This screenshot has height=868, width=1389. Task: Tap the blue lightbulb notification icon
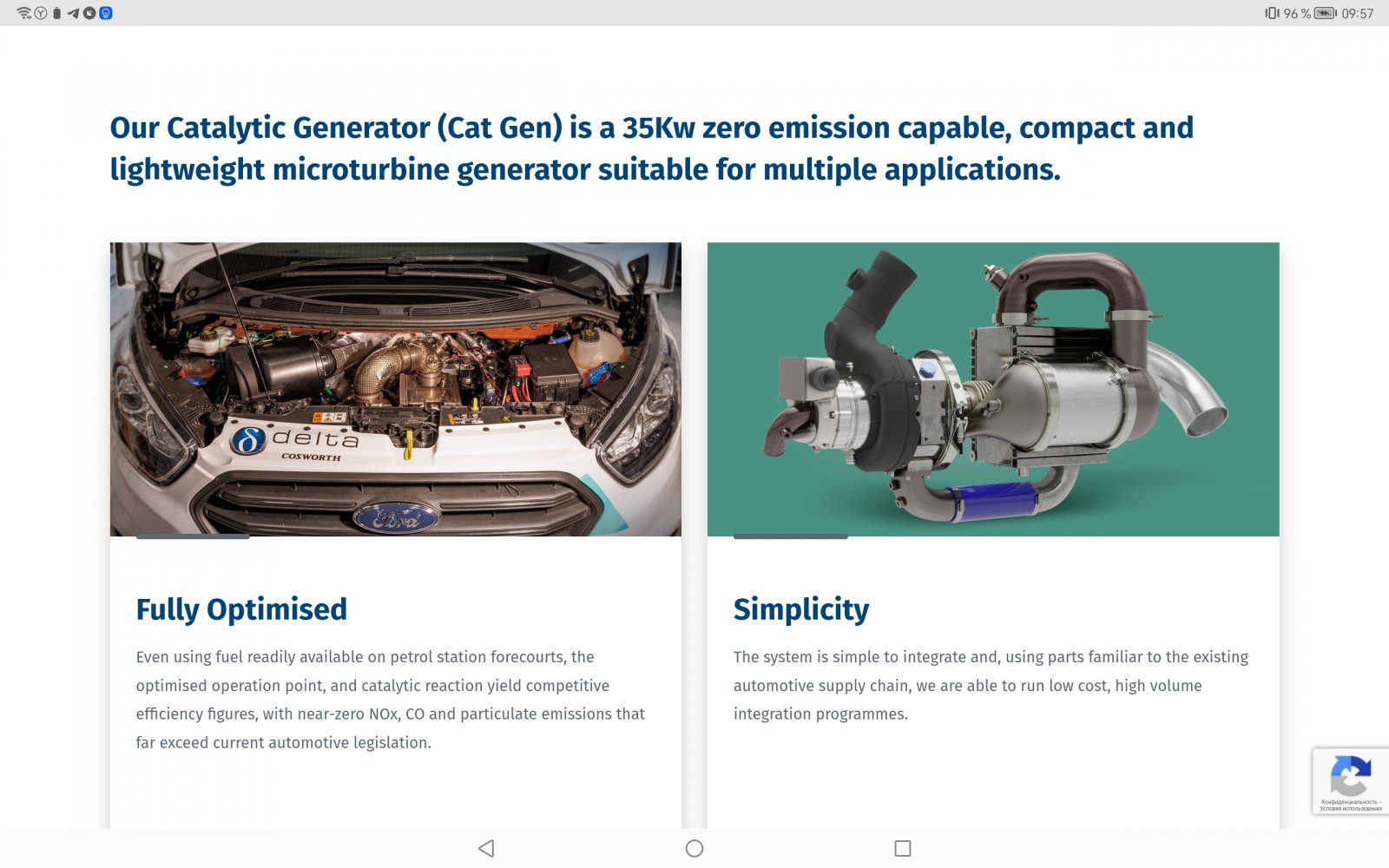106,13
